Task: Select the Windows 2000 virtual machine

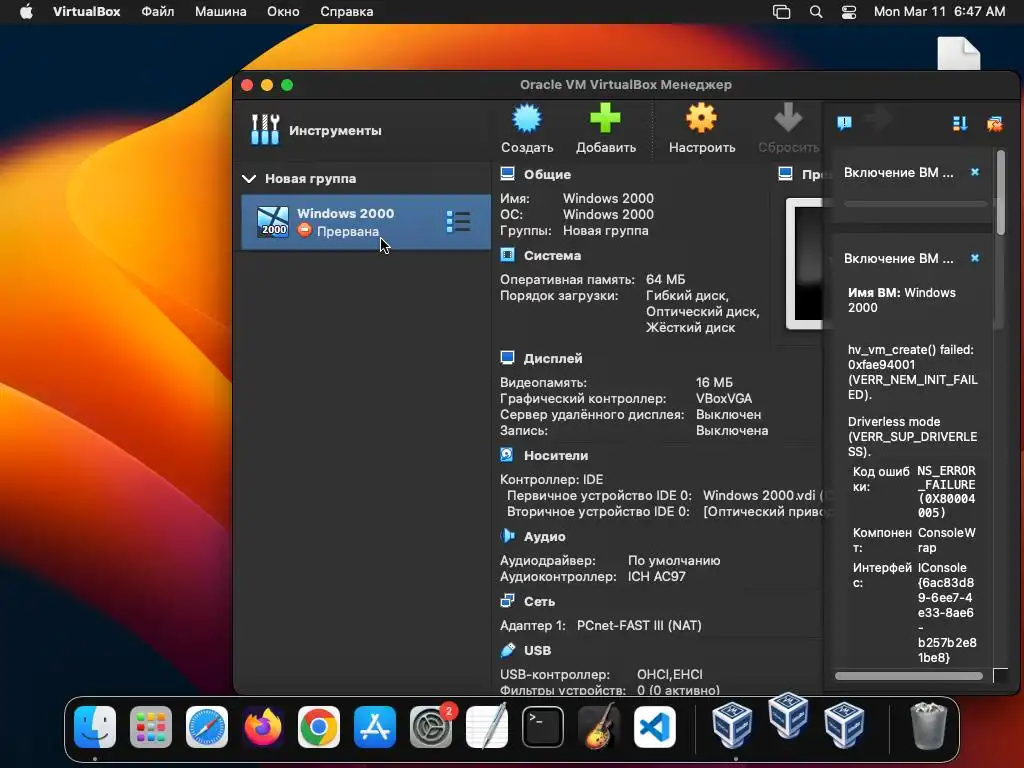Action: click(x=366, y=222)
